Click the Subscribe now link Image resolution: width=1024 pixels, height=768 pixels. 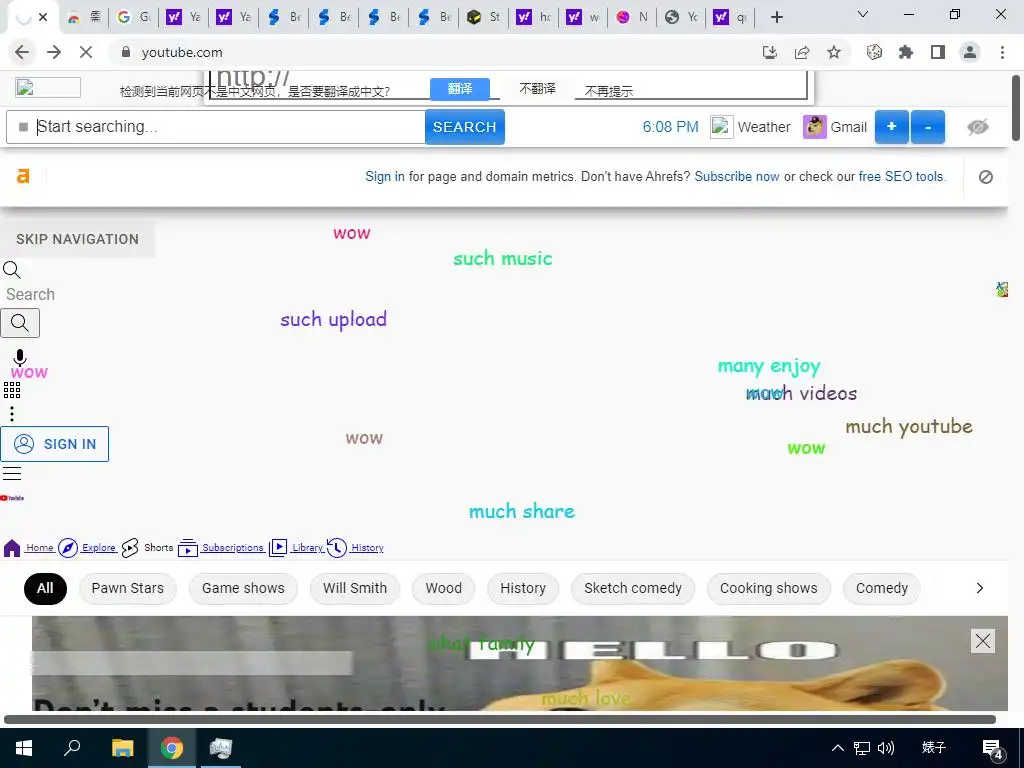point(737,176)
